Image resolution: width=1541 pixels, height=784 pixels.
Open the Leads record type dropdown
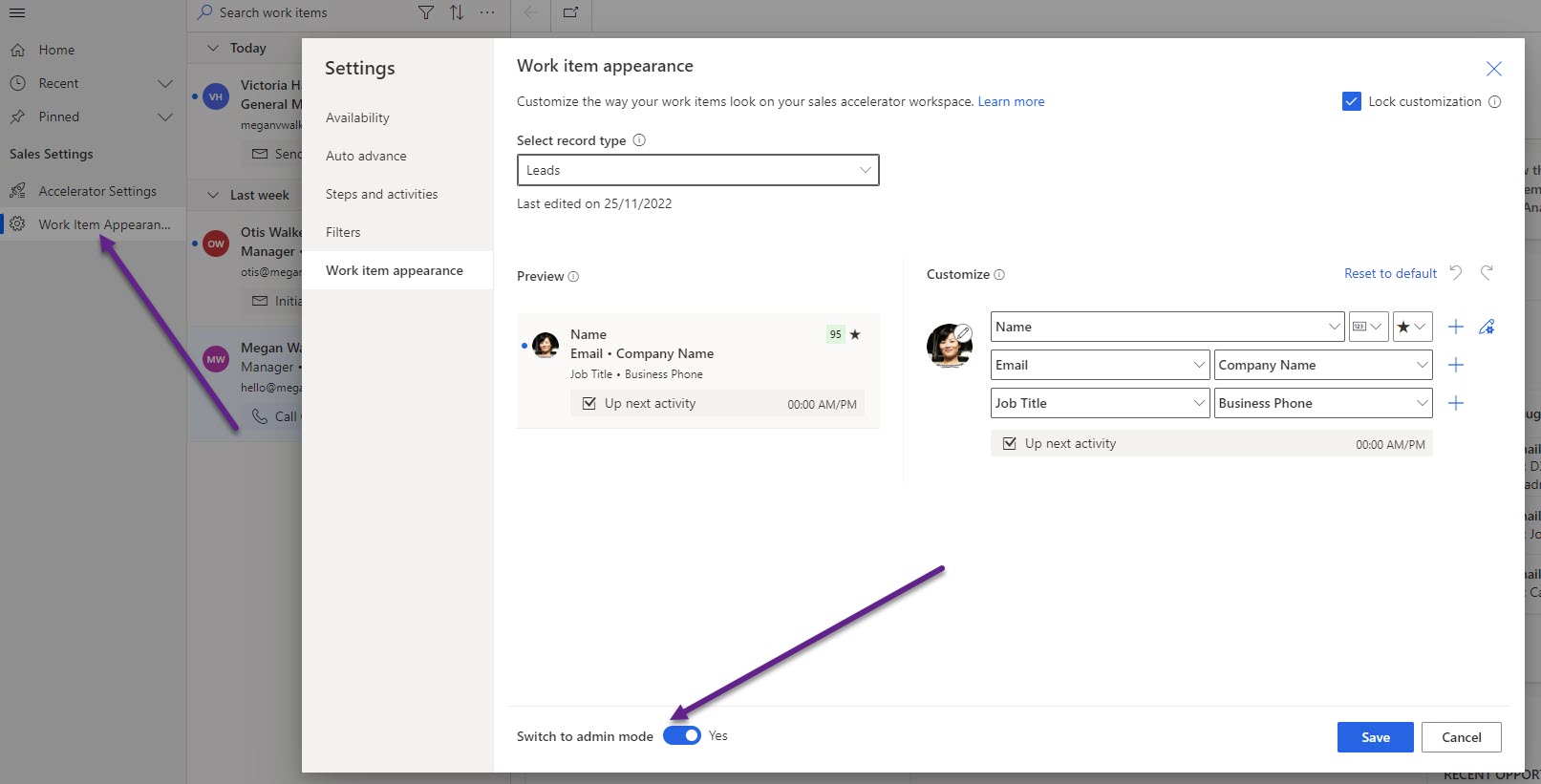[x=697, y=170]
